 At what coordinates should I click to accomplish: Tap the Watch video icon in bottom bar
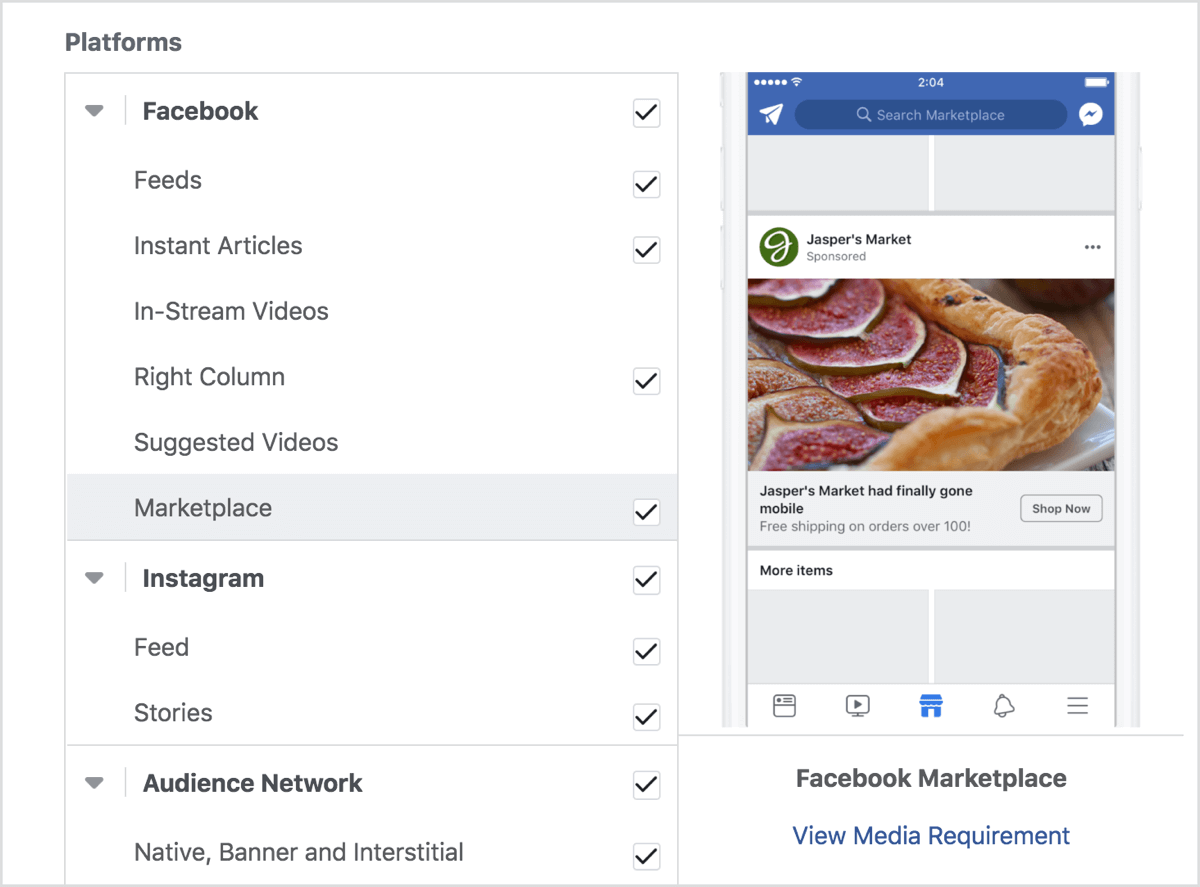[857, 706]
